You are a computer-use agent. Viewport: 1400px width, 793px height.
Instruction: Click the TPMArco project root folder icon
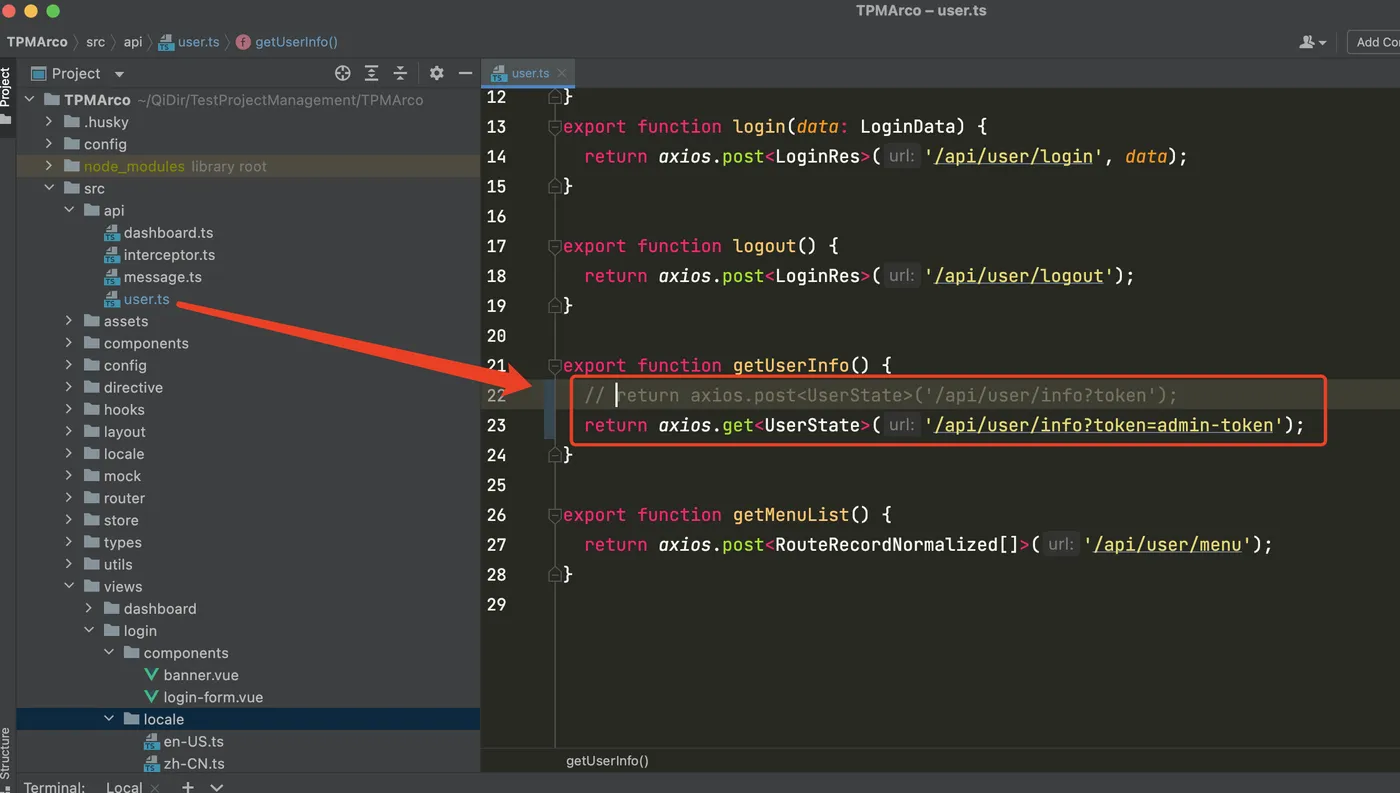tap(52, 100)
